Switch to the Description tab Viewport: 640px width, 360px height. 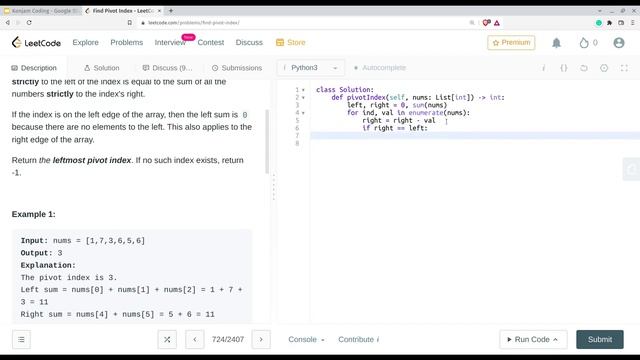34,68
